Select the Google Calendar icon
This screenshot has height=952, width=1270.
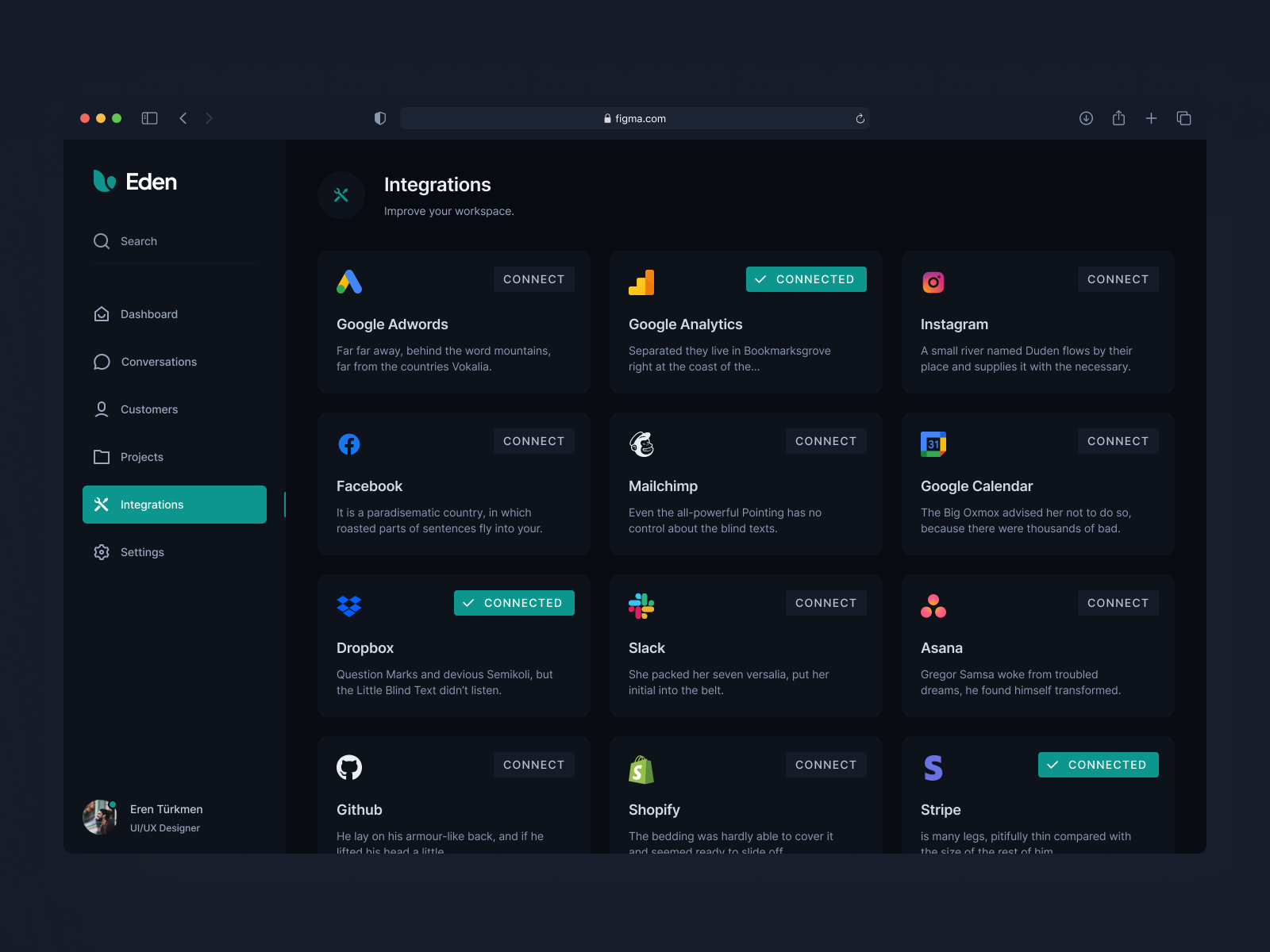pyautogui.click(x=933, y=443)
